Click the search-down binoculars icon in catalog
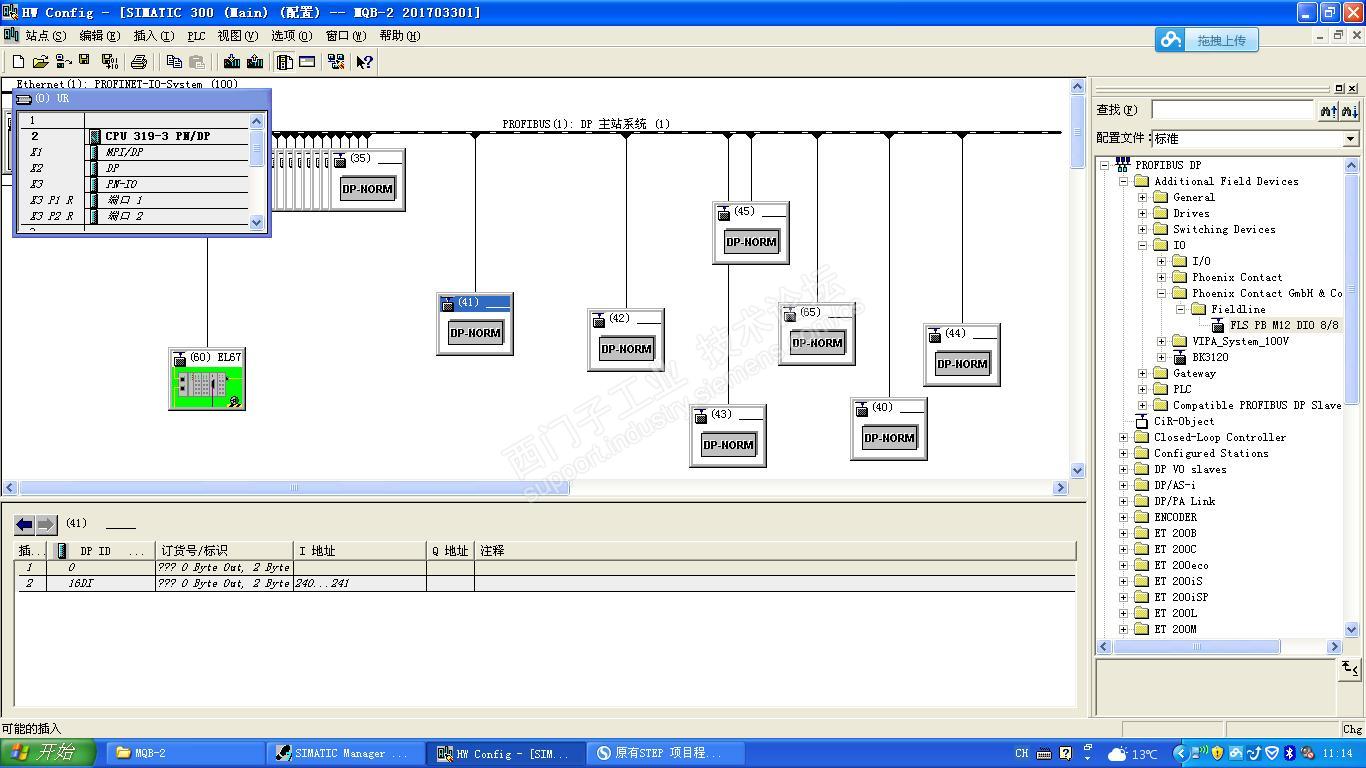The width and height of the screenshot is (1366, 768). pos(1349,110)
